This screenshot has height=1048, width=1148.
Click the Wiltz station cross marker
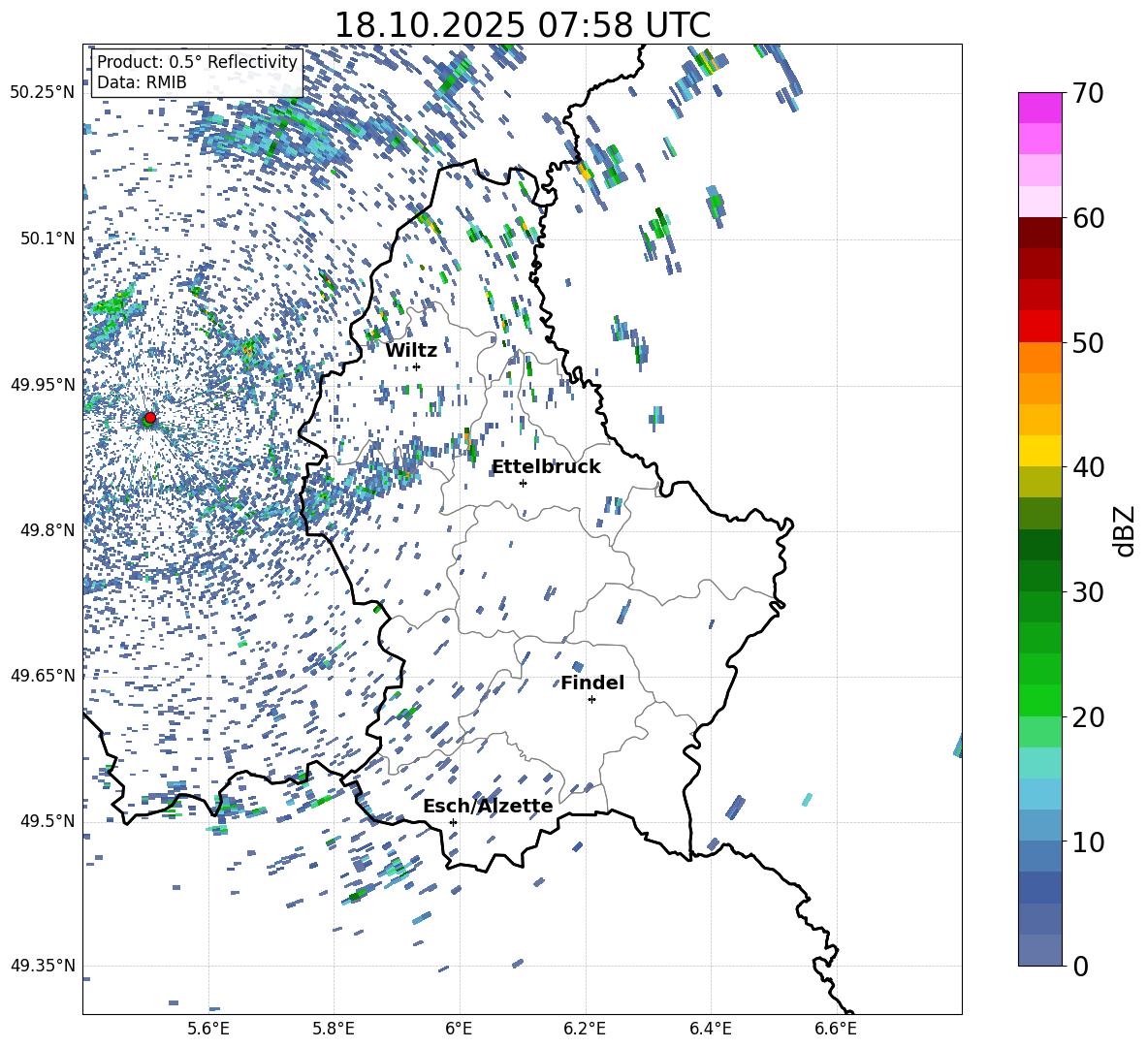click(417, 366)
